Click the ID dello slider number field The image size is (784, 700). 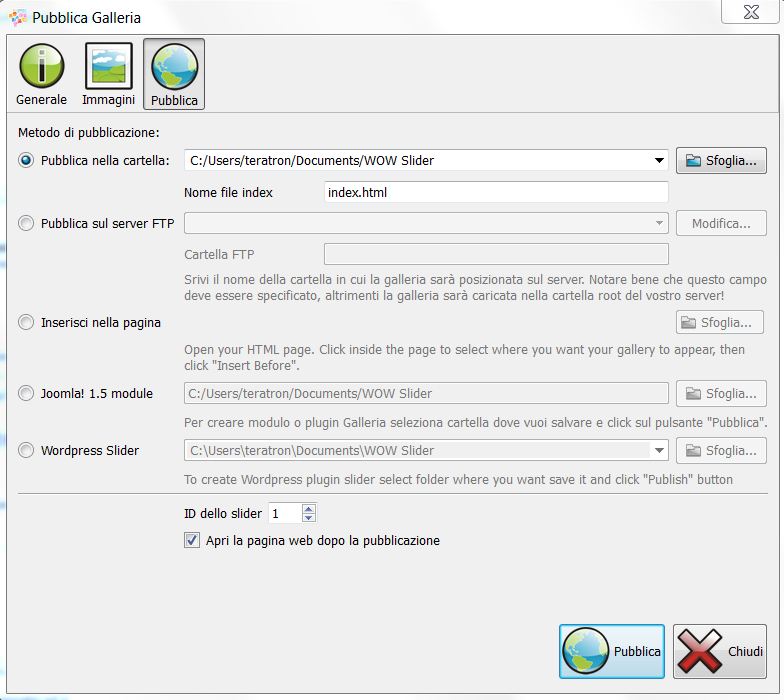[286, 513]
